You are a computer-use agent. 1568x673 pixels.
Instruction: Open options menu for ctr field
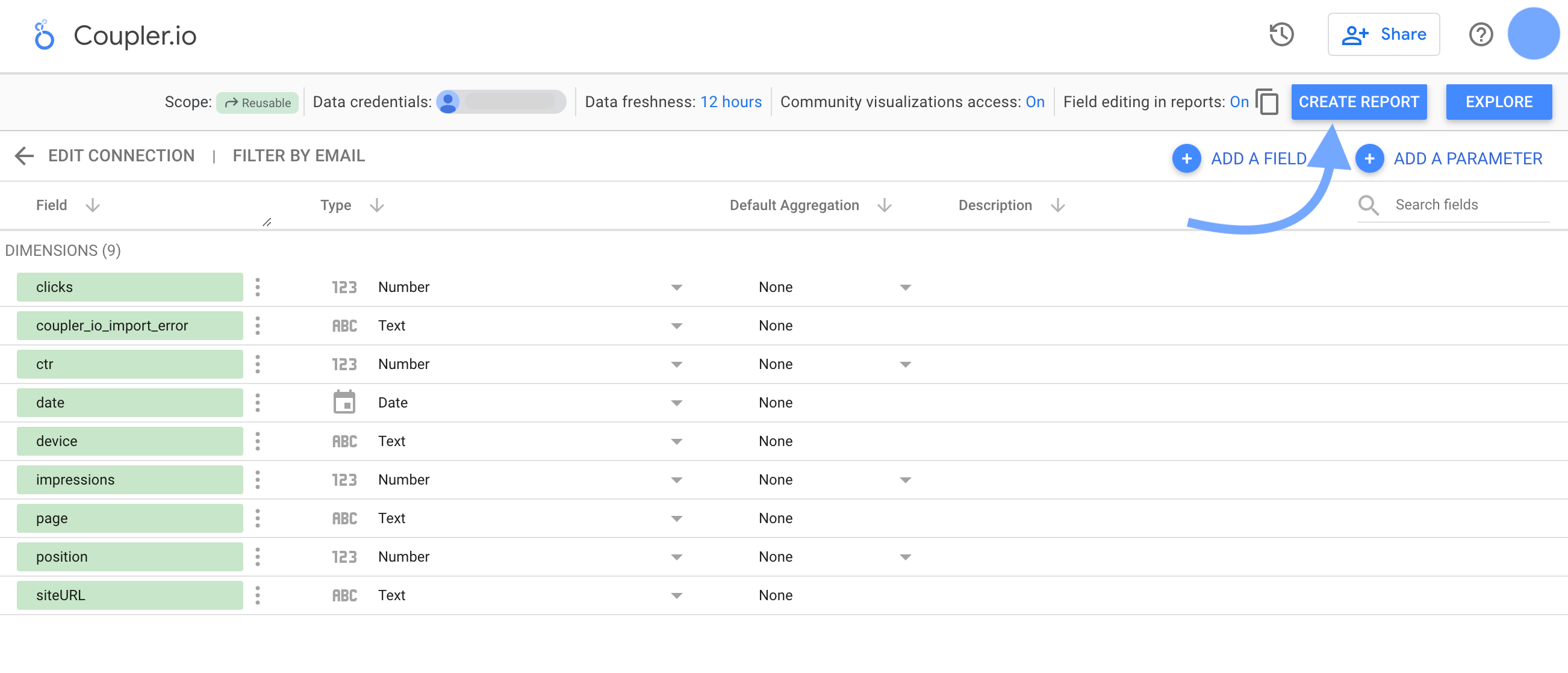(258, 364)
